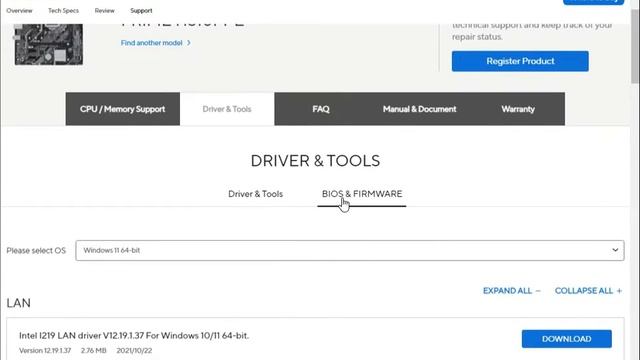Open the OS selection dropdown
The image size is (640, 360).
tap(350, 250)
